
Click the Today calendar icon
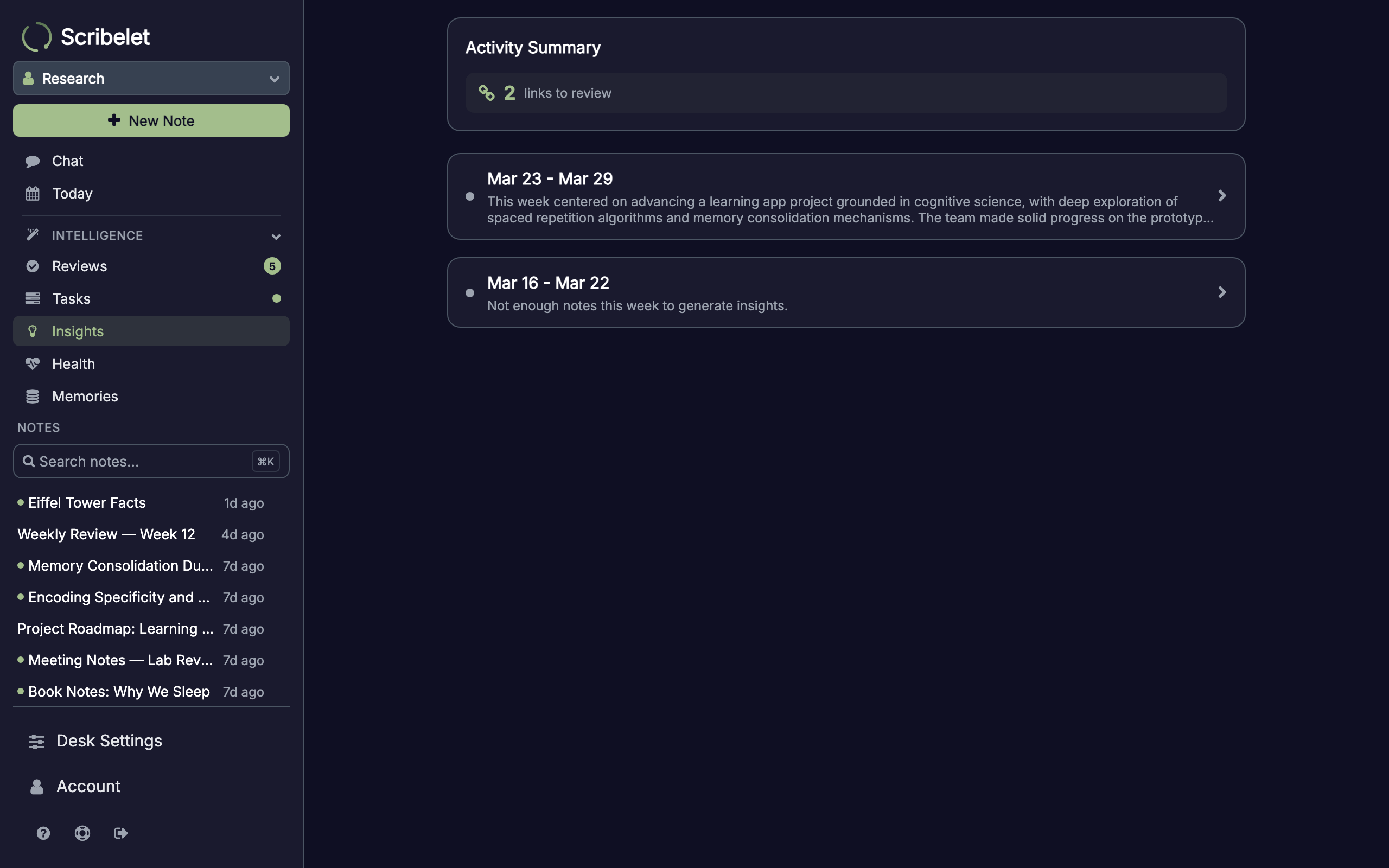(x=33, y=194)
